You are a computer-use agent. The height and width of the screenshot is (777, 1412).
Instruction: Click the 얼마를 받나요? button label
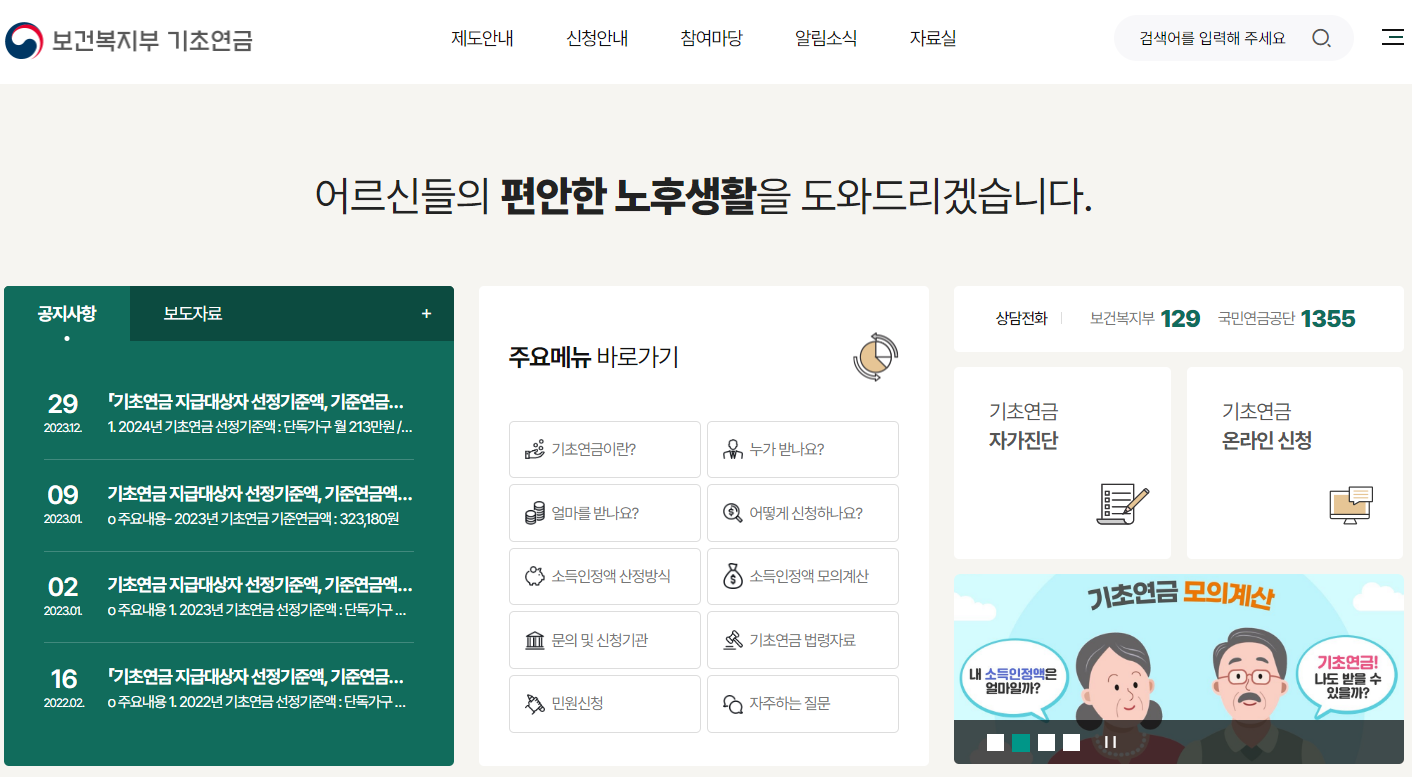tap(595, 513)
